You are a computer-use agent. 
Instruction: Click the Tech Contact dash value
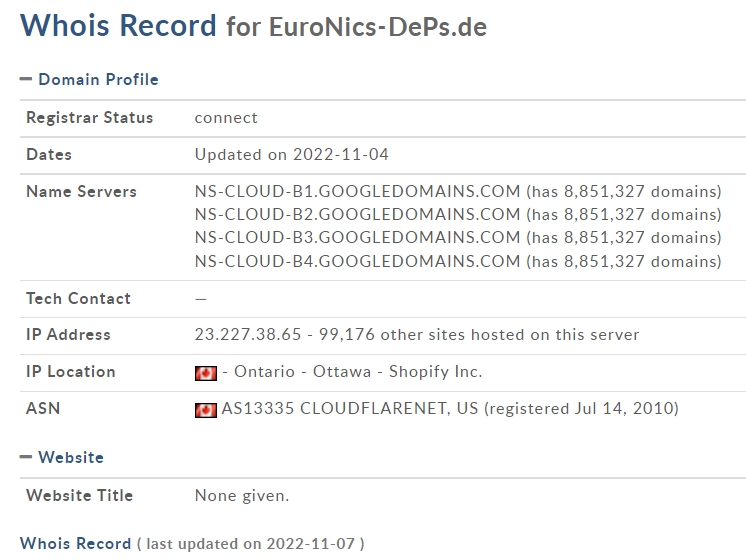pos(201,299)
